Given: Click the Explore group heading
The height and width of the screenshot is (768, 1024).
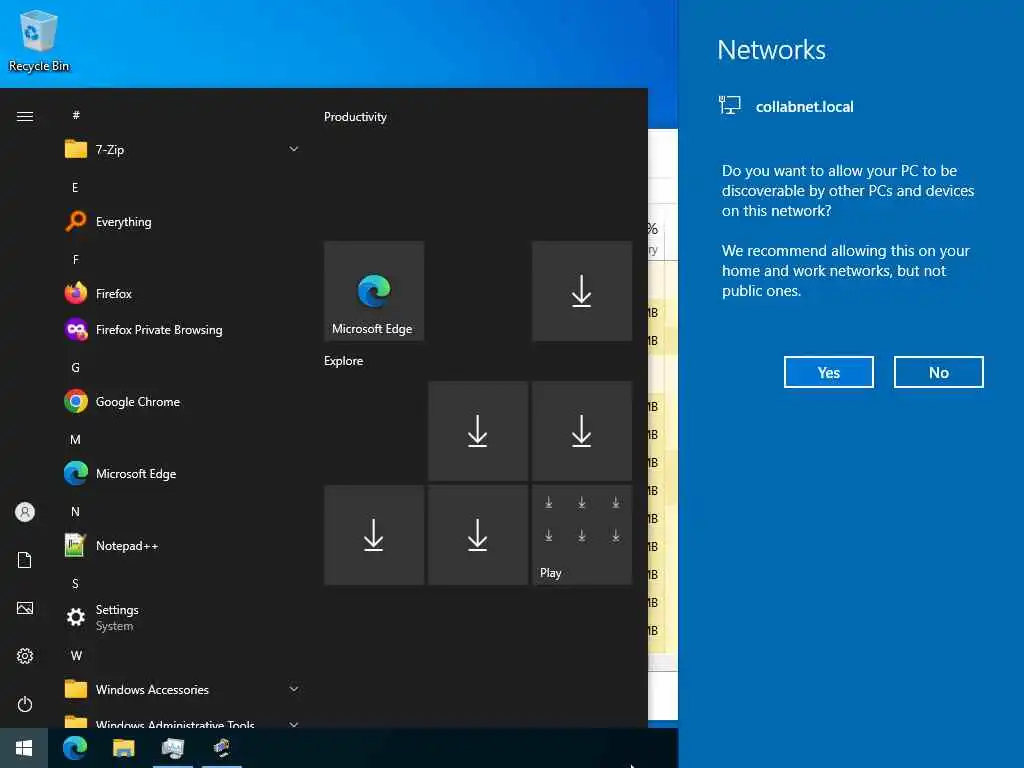Looking at the screenshot, I should click(344, 361).
